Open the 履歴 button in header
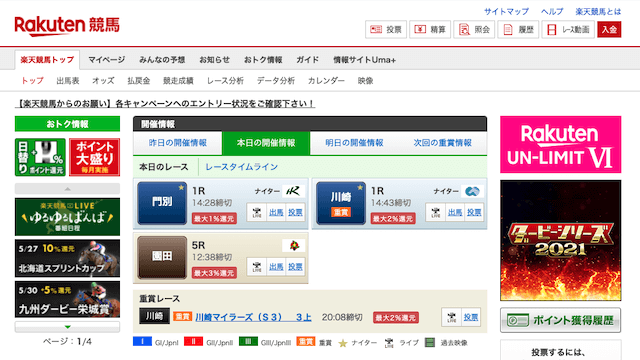This screenshot has height=360, width=640. pos(518,29)
